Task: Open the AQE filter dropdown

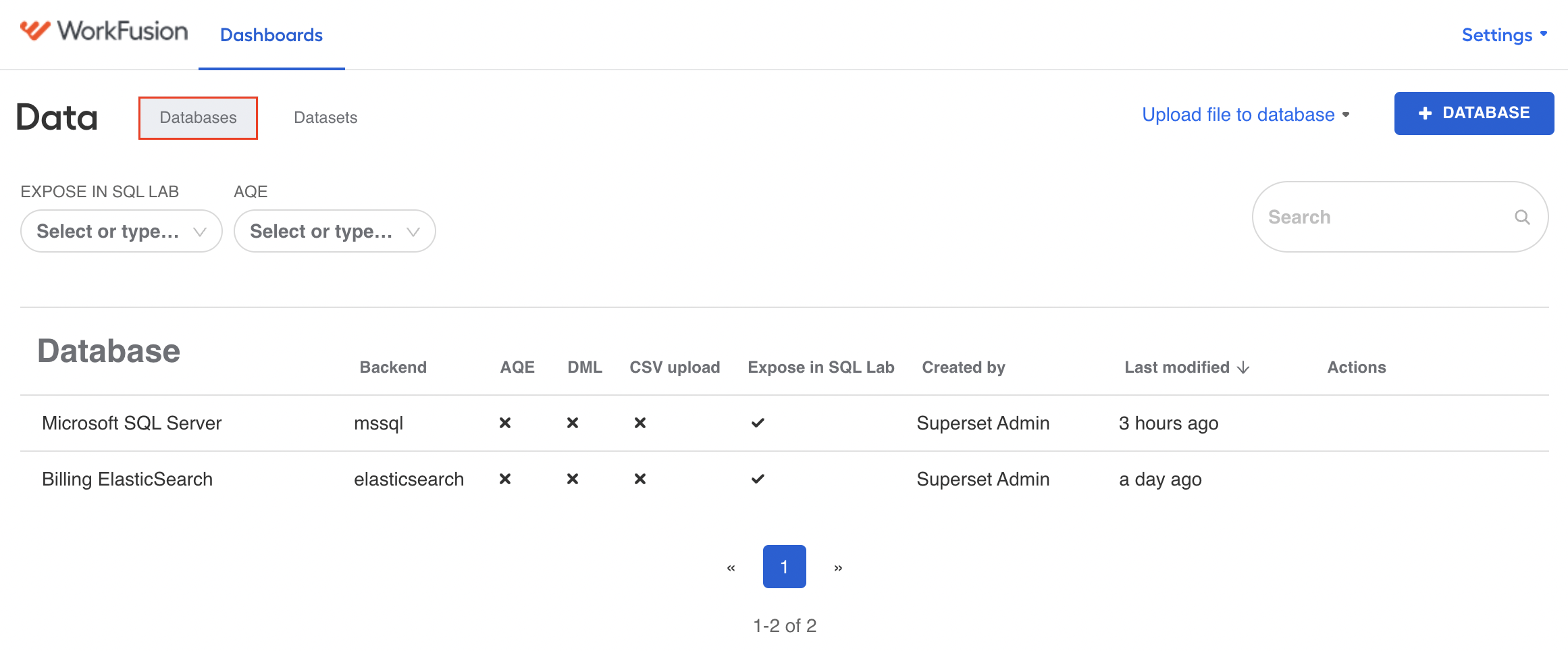Action: click(x=335, y=231)
